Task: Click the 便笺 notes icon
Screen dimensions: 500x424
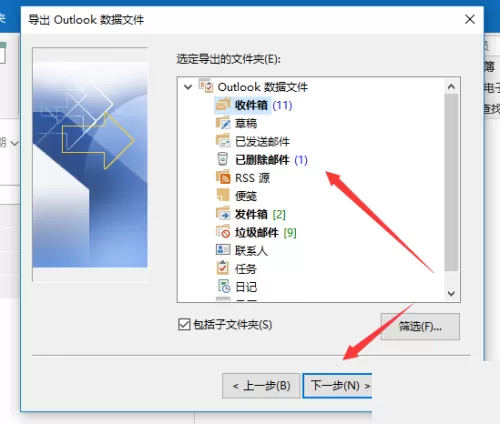Action: click(x=223, y=195)
